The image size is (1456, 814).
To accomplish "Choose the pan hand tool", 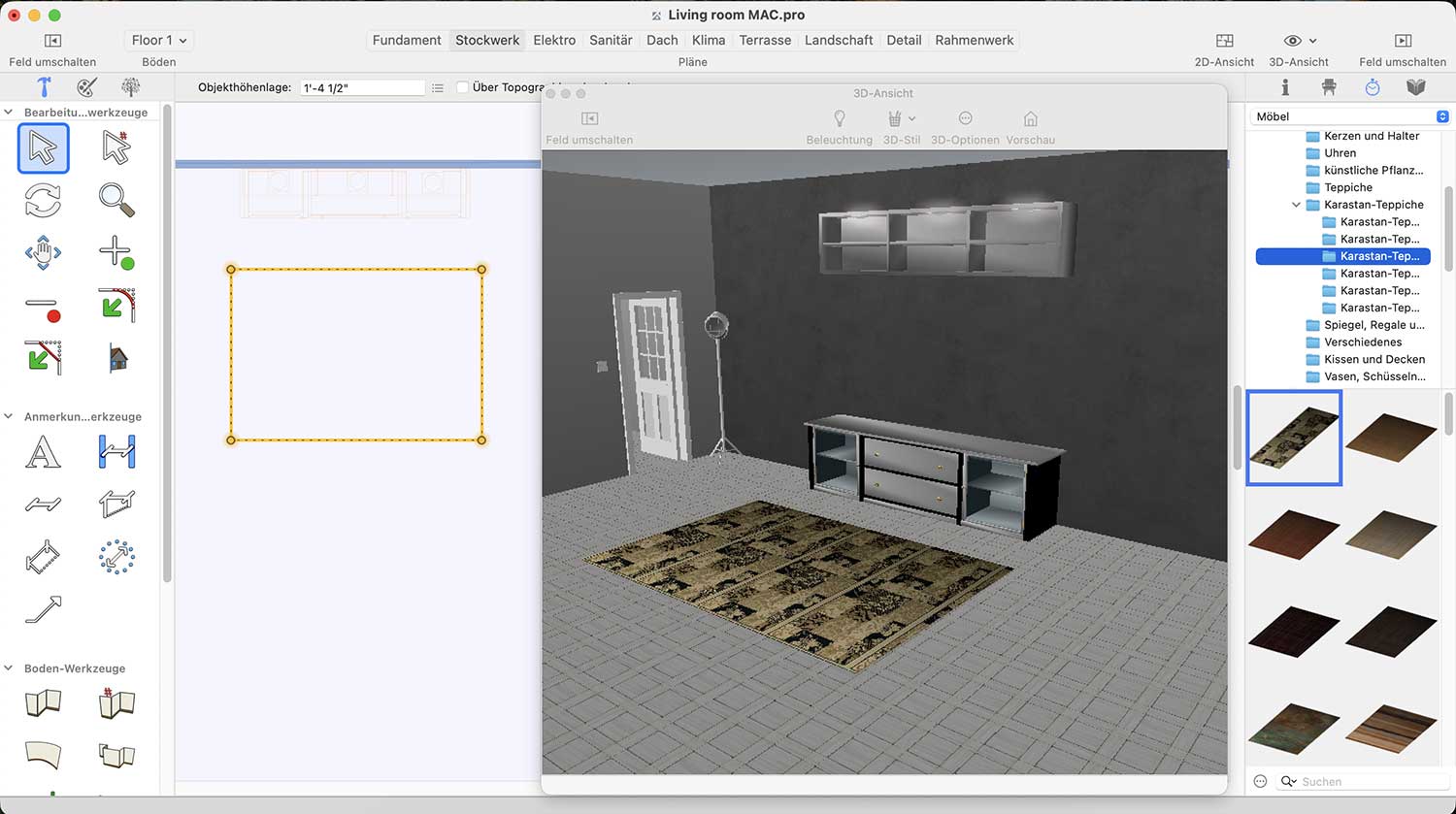I will click(x=43, y=253).
